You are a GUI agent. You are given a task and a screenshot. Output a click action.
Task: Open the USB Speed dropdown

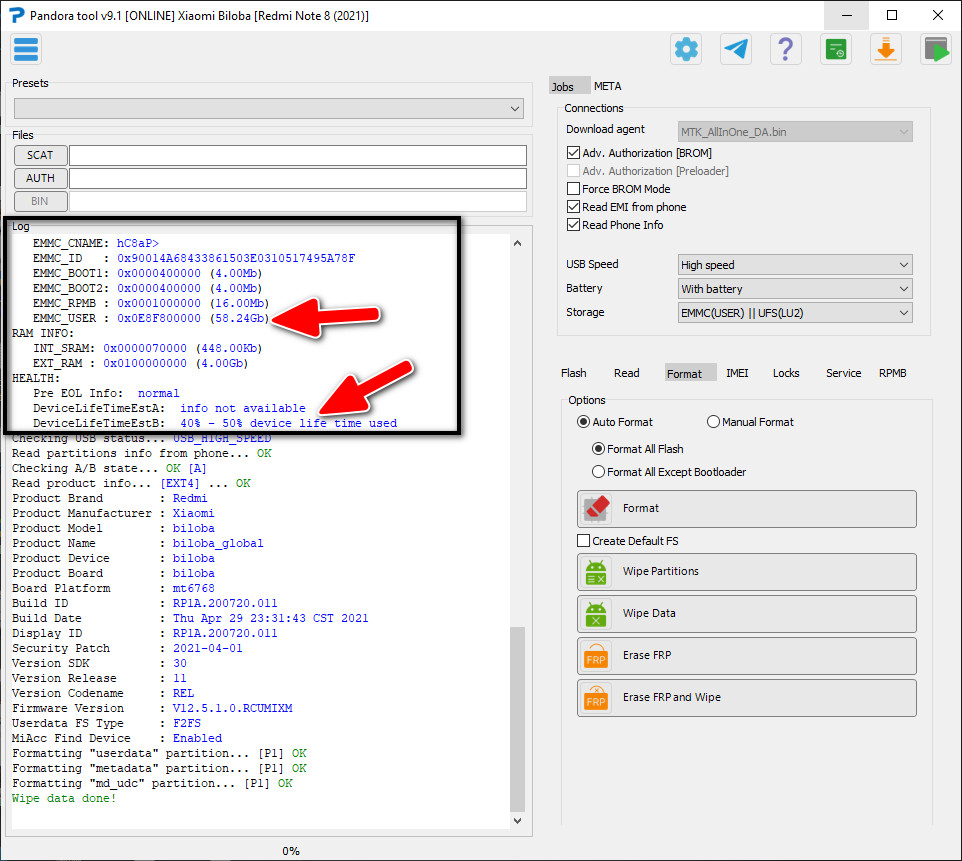coord(795,265)
